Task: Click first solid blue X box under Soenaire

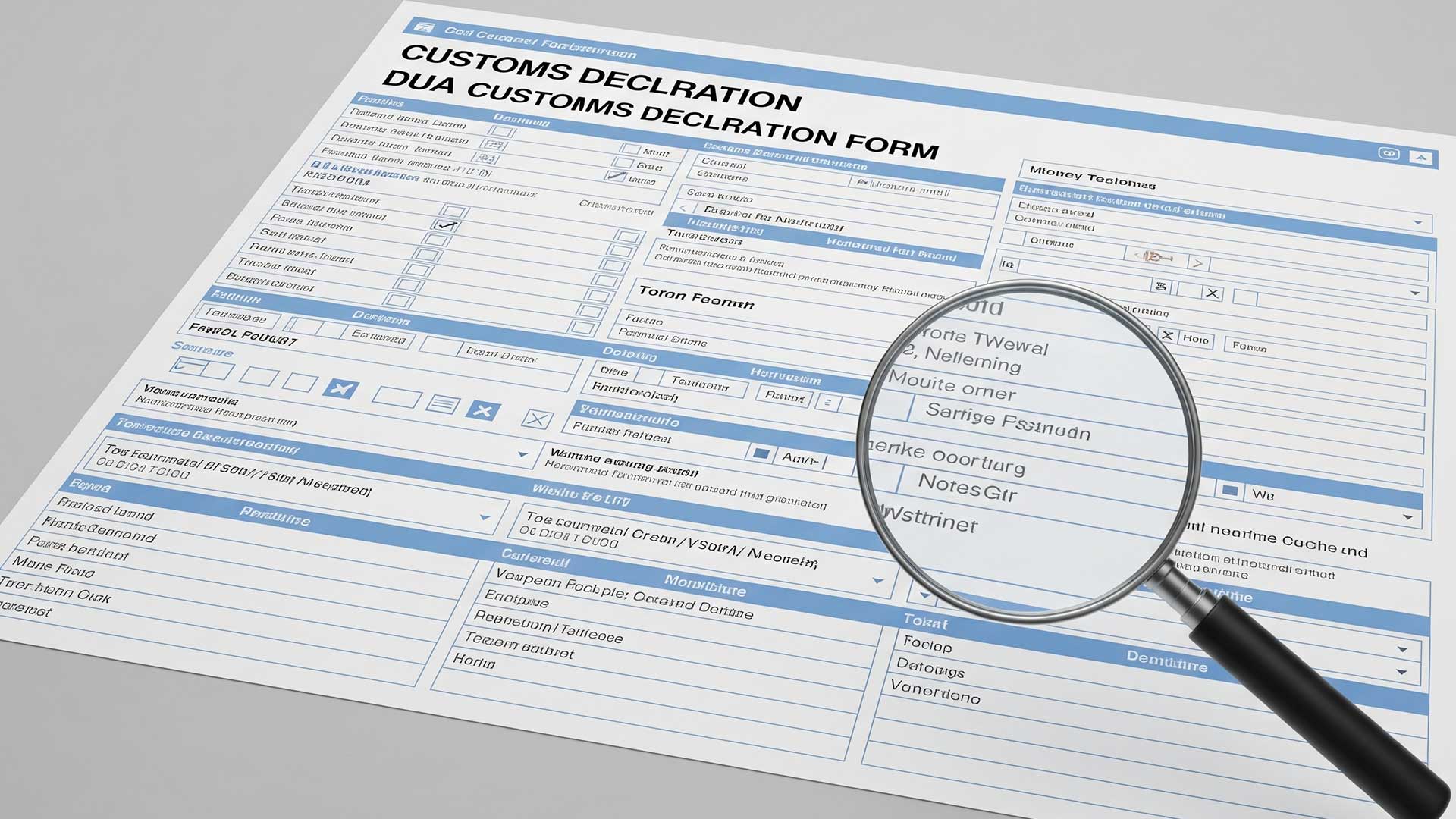Action: [x=340, y=389]
